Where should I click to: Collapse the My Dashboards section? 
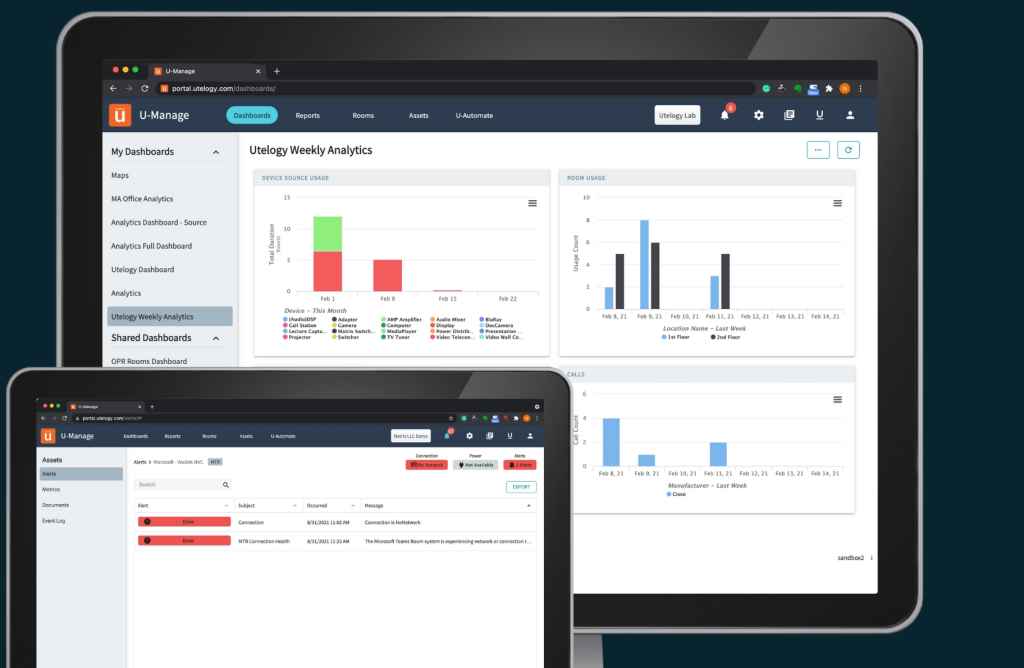[216, 152]
